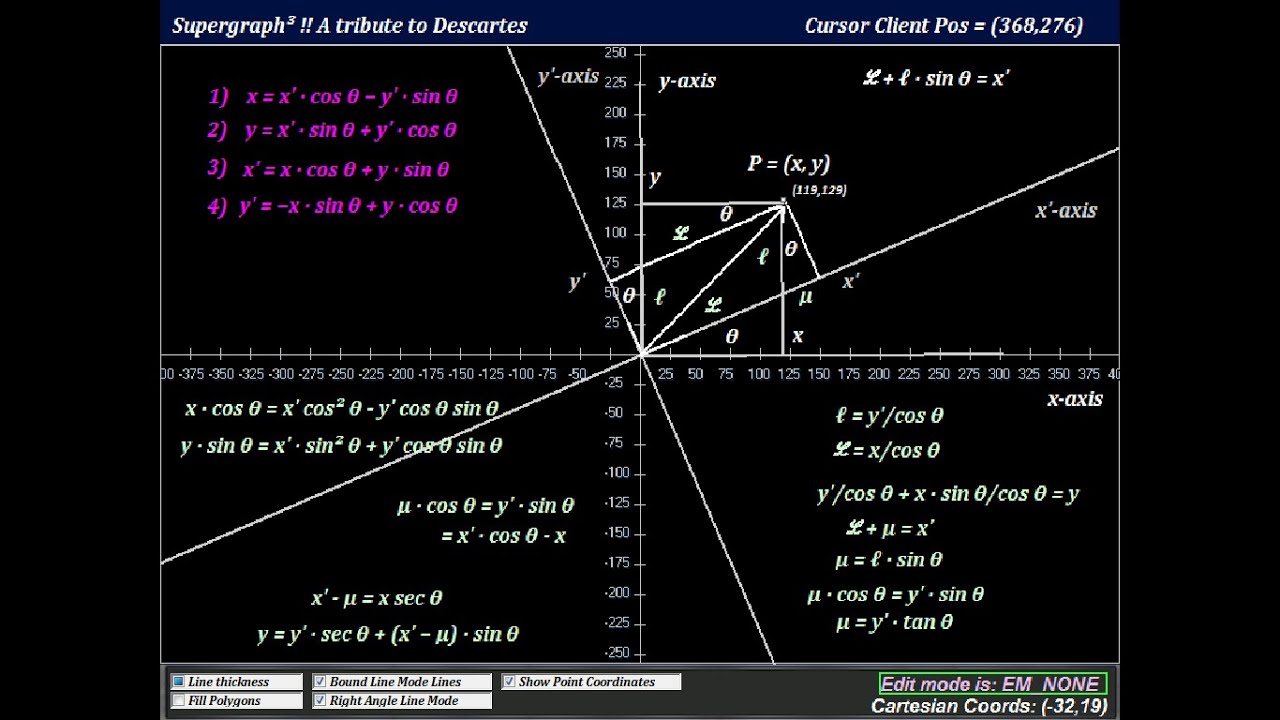Click the y-axis label
Image resolution: width=1280 pixels, height=720 pixels.
687,81
